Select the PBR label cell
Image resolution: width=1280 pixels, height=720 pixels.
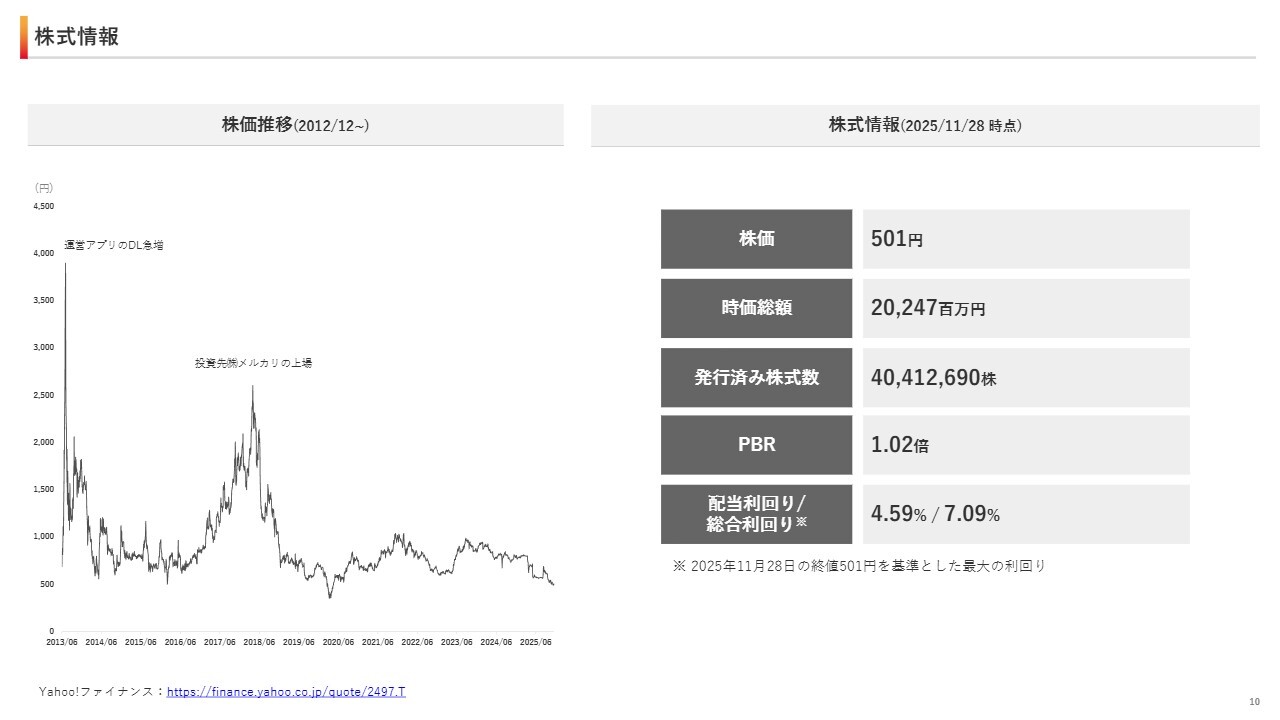point(756,445)
